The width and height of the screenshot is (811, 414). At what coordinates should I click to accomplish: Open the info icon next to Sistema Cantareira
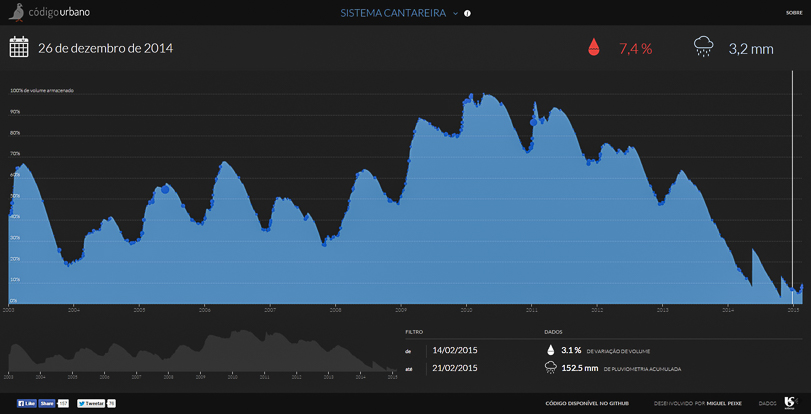click(468, 14)
